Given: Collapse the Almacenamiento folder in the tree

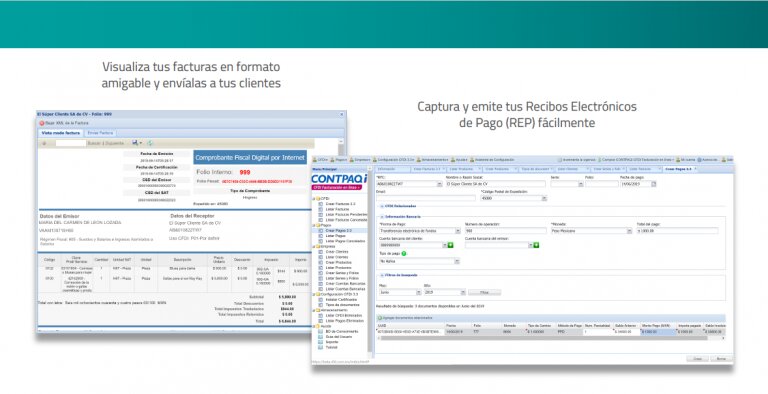Looking at the screenshot, I should point(314,310).
